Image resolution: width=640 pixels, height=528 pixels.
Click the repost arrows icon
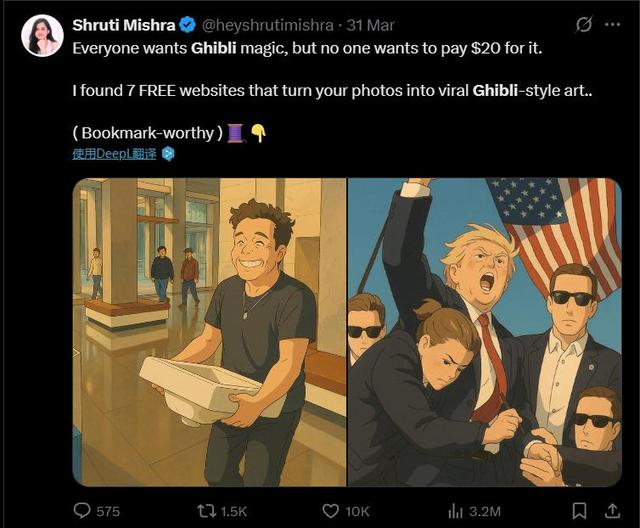click(208, 510)
